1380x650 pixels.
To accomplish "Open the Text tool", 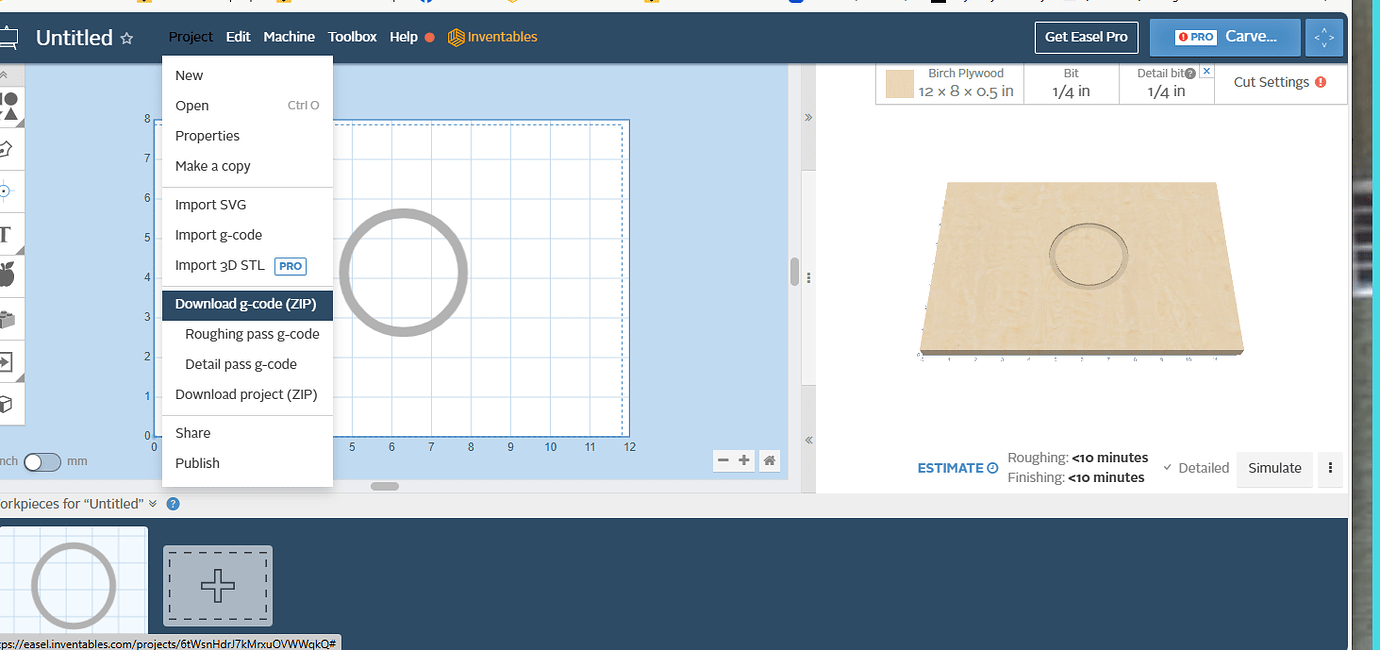I will coord(8,233).
